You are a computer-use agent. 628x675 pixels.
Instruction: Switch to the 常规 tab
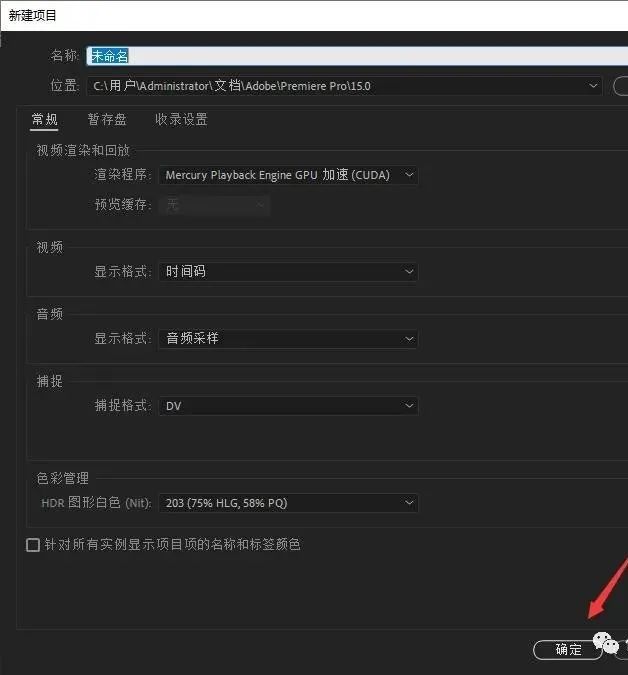[x=45, y=119]
